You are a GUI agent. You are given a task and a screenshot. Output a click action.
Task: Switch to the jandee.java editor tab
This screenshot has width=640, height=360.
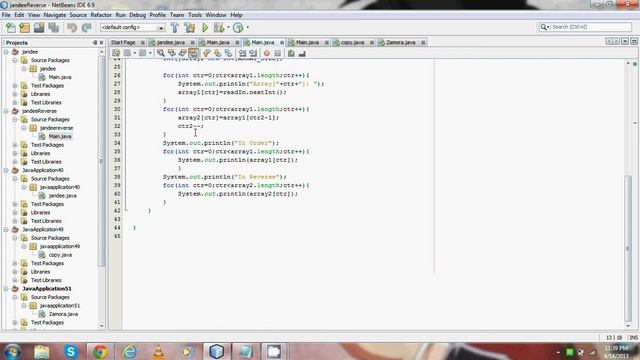click(171, 42)
